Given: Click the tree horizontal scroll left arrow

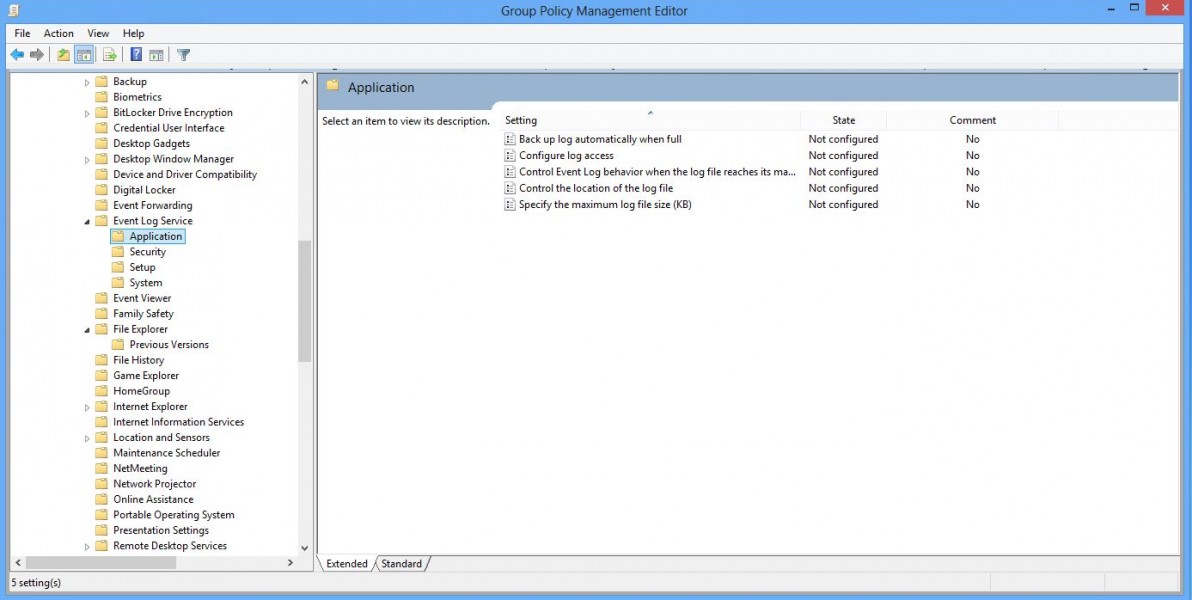Looking at the screenshot, I should [17, 563].
